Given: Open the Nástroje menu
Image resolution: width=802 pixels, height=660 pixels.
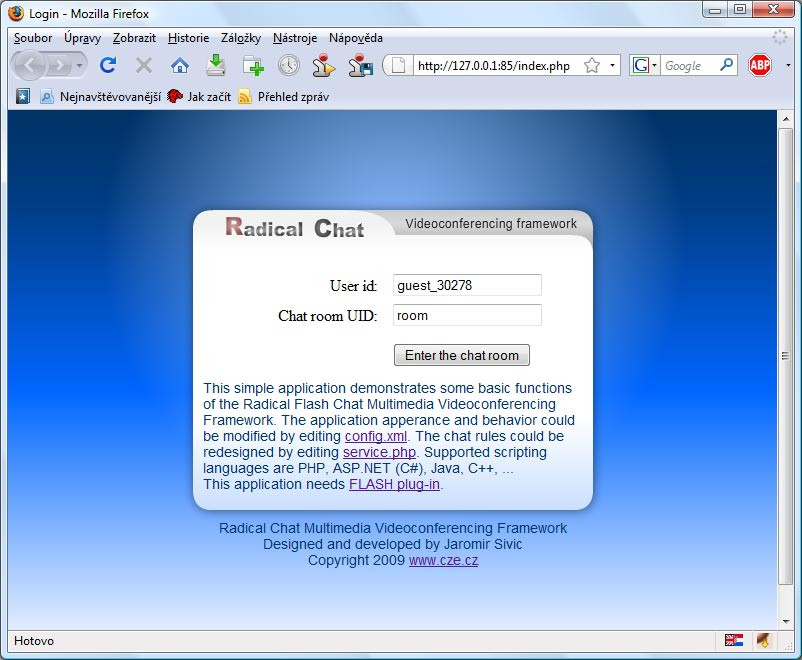Looking at the screenshot, I should (x=295, y=38).
